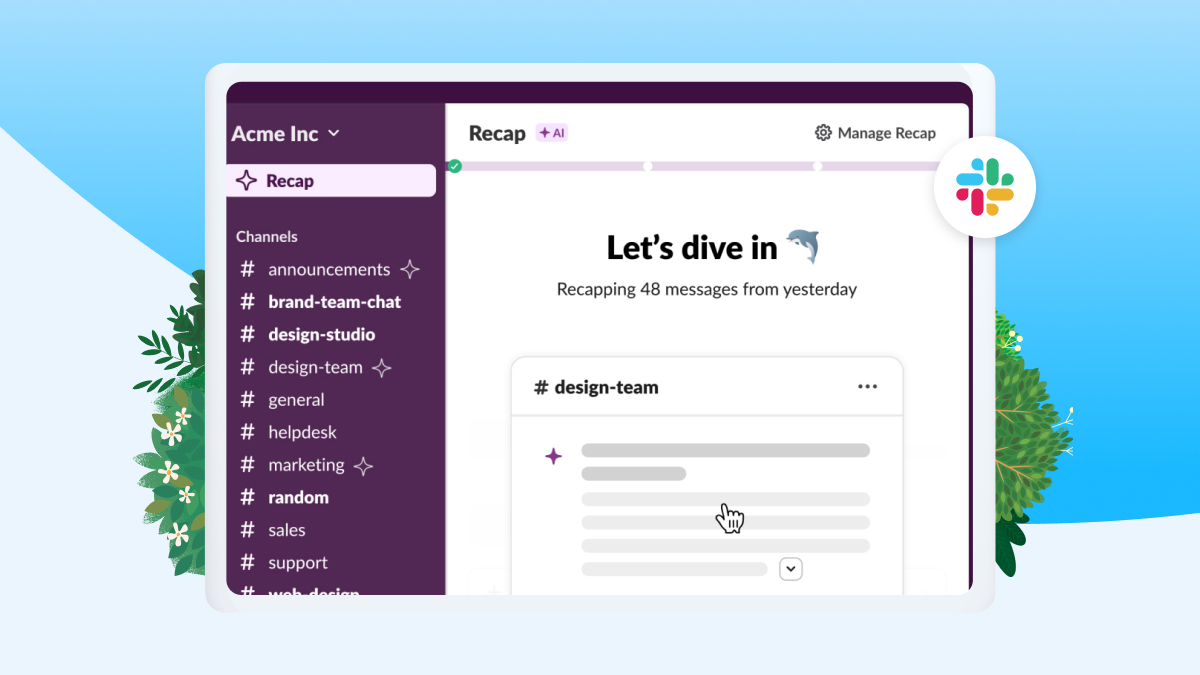
Task: Click the green checkmark on the progress bar
Action: (x=454, y=166)
